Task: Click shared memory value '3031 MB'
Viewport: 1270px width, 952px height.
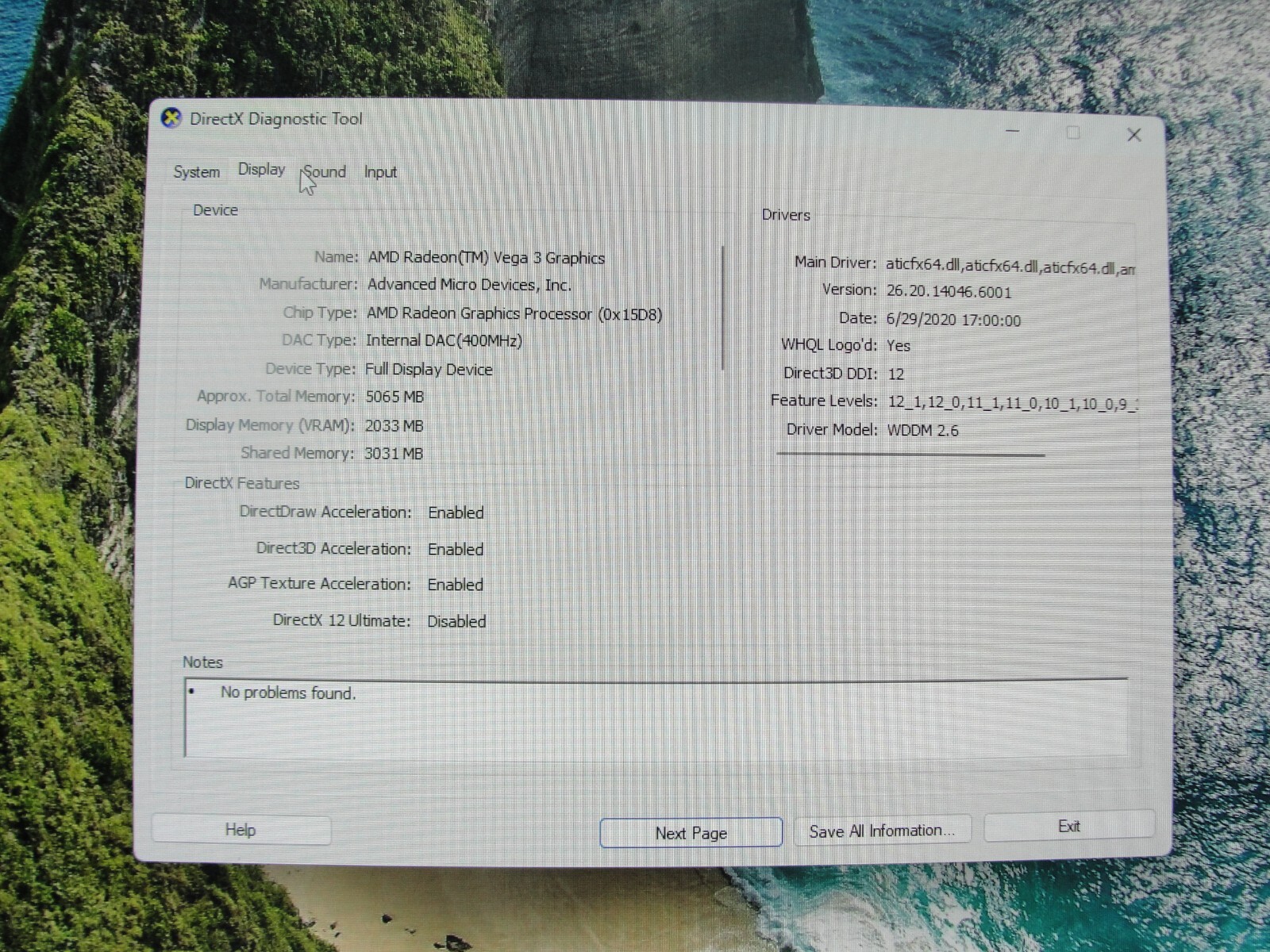Action: pos(394,454)
